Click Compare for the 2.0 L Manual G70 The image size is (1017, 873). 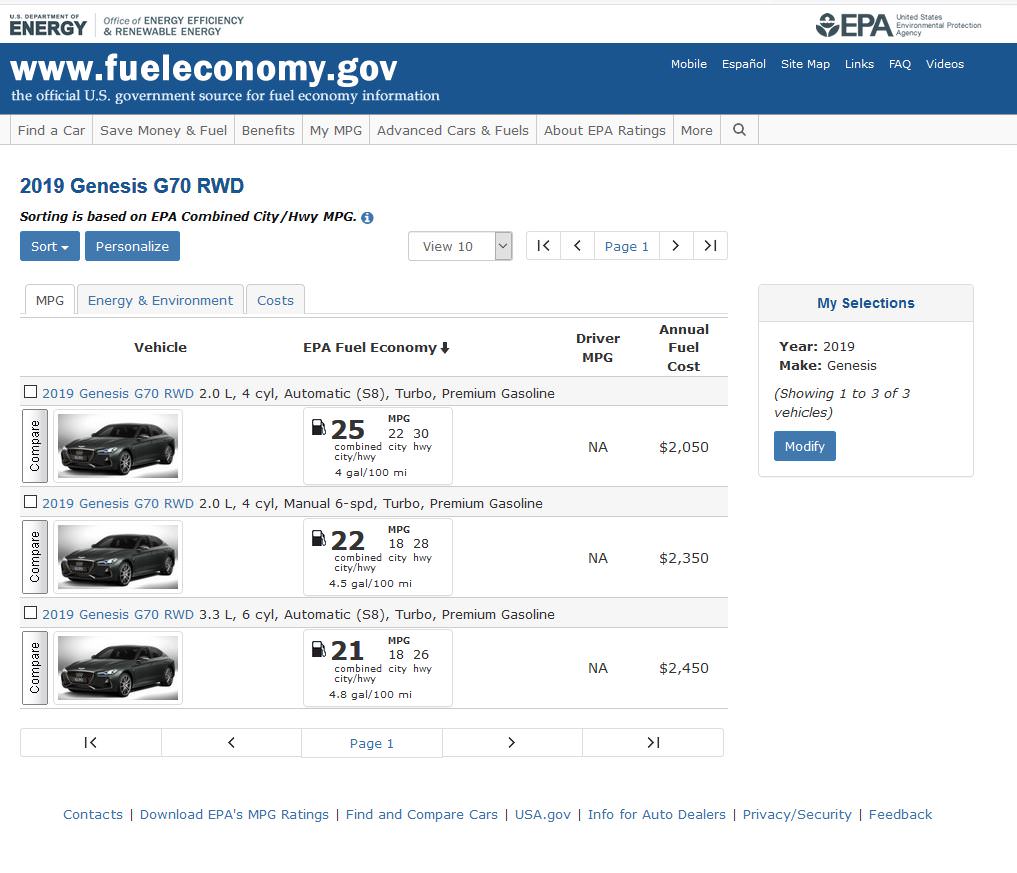35,557
